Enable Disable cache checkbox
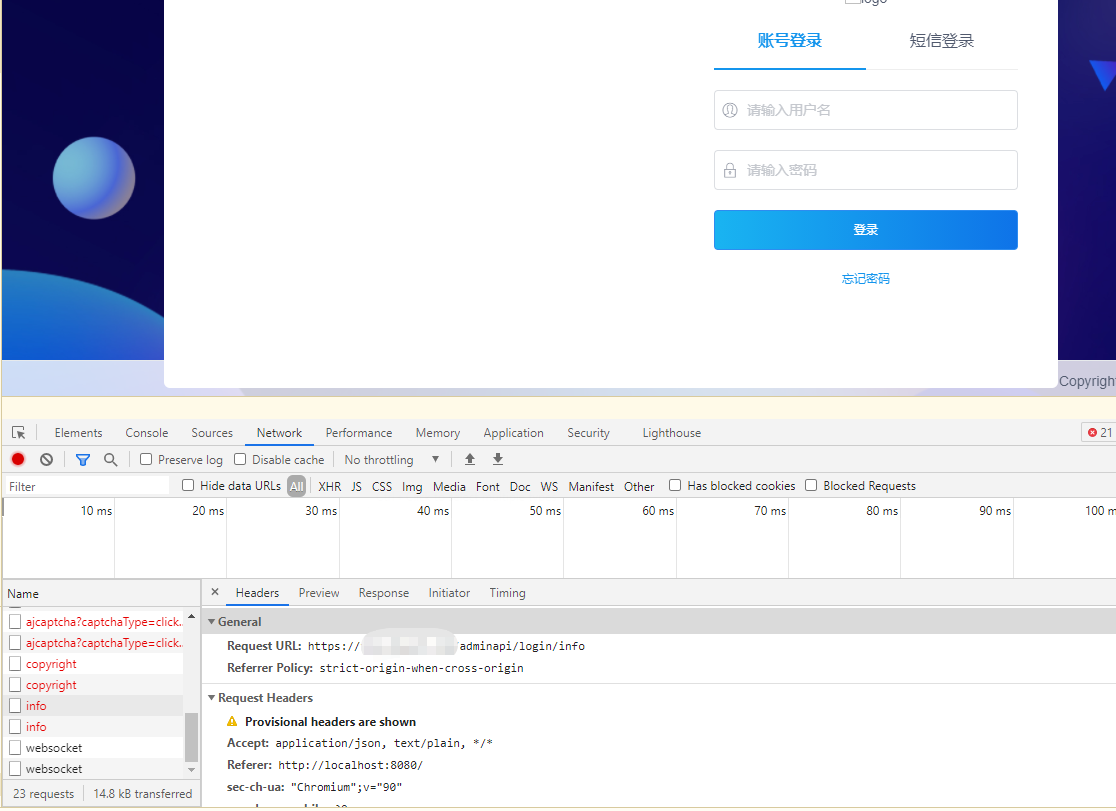 (240, 460)
